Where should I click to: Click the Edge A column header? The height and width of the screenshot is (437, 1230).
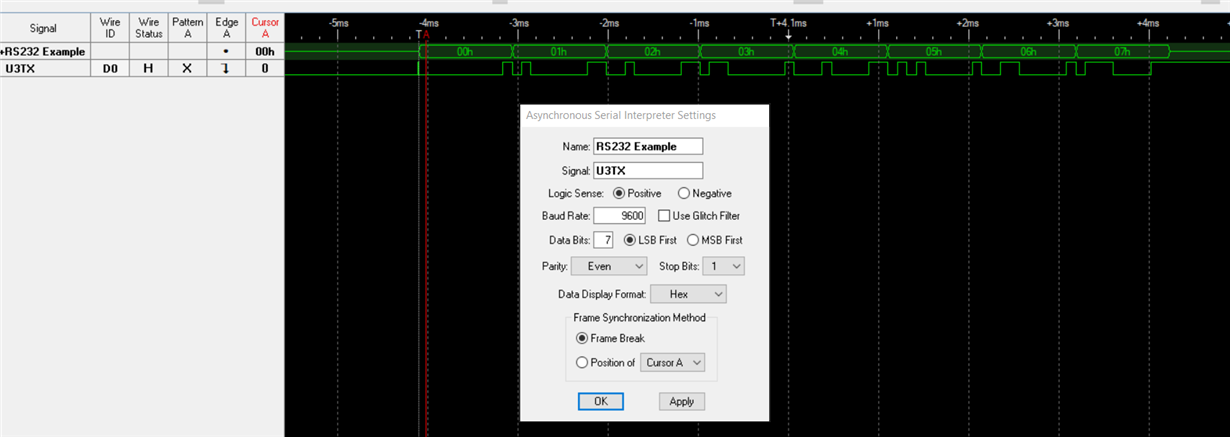point(226,28)
